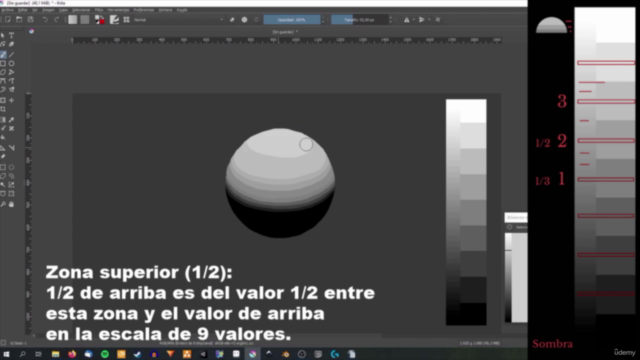Image resolution: width=640 pixels, height=360 pixels.
Task: Select the Color Sampler eyedropper tool
Action: (11, 120)
